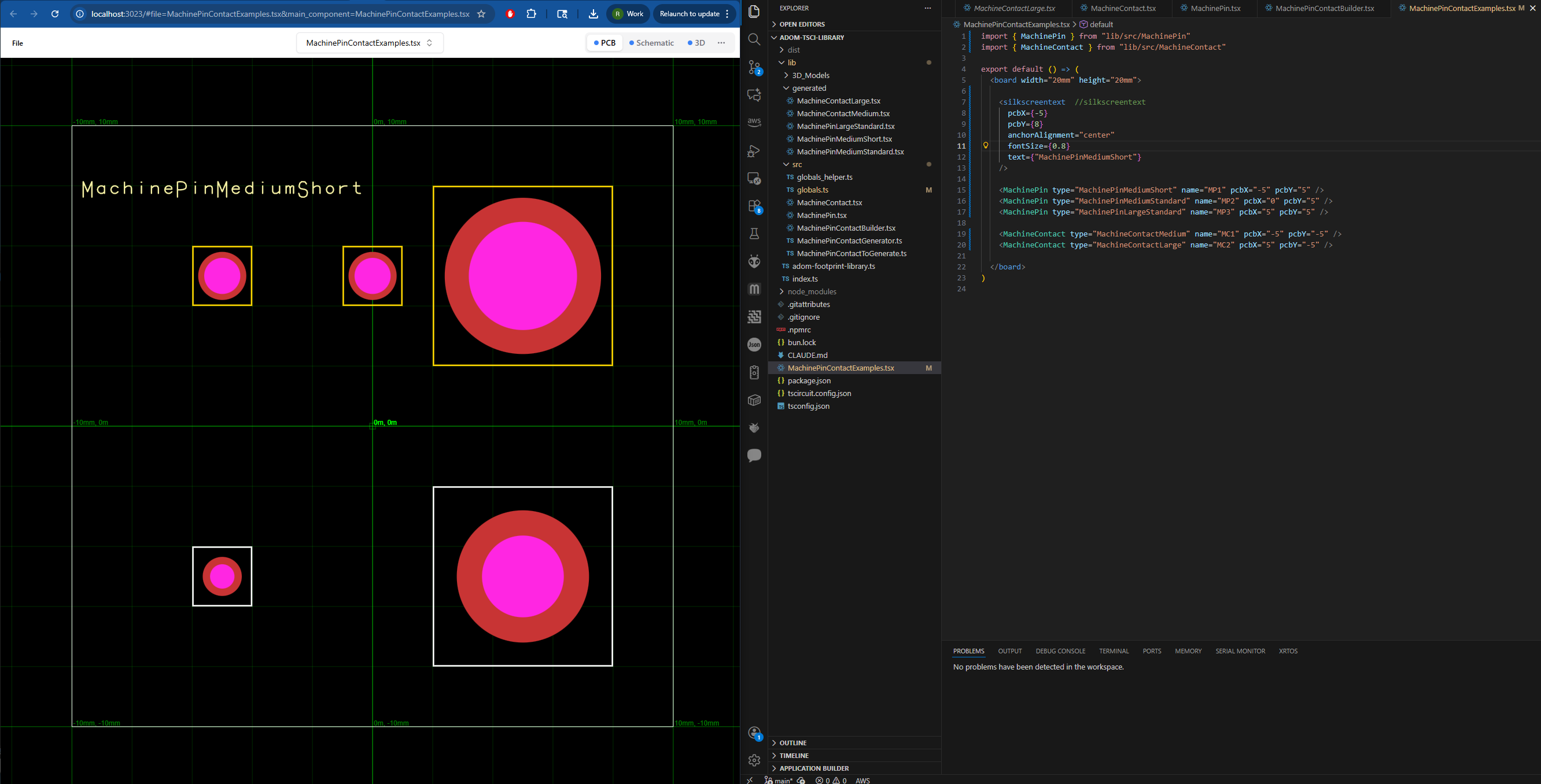Expand the OUTLINE section
Image resolution: width=1541 pixels, height=784 pixels.
pyautogui.click(x=792, y=743)
